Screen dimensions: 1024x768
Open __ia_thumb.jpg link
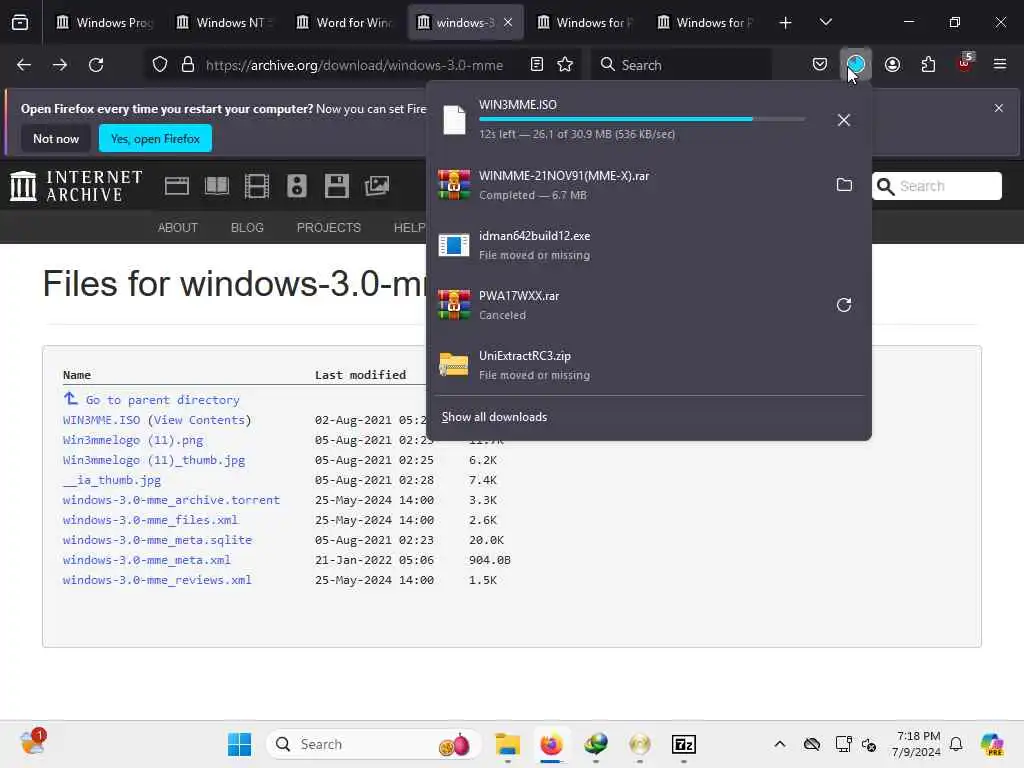pyautogui.click(x=112, y=480)
